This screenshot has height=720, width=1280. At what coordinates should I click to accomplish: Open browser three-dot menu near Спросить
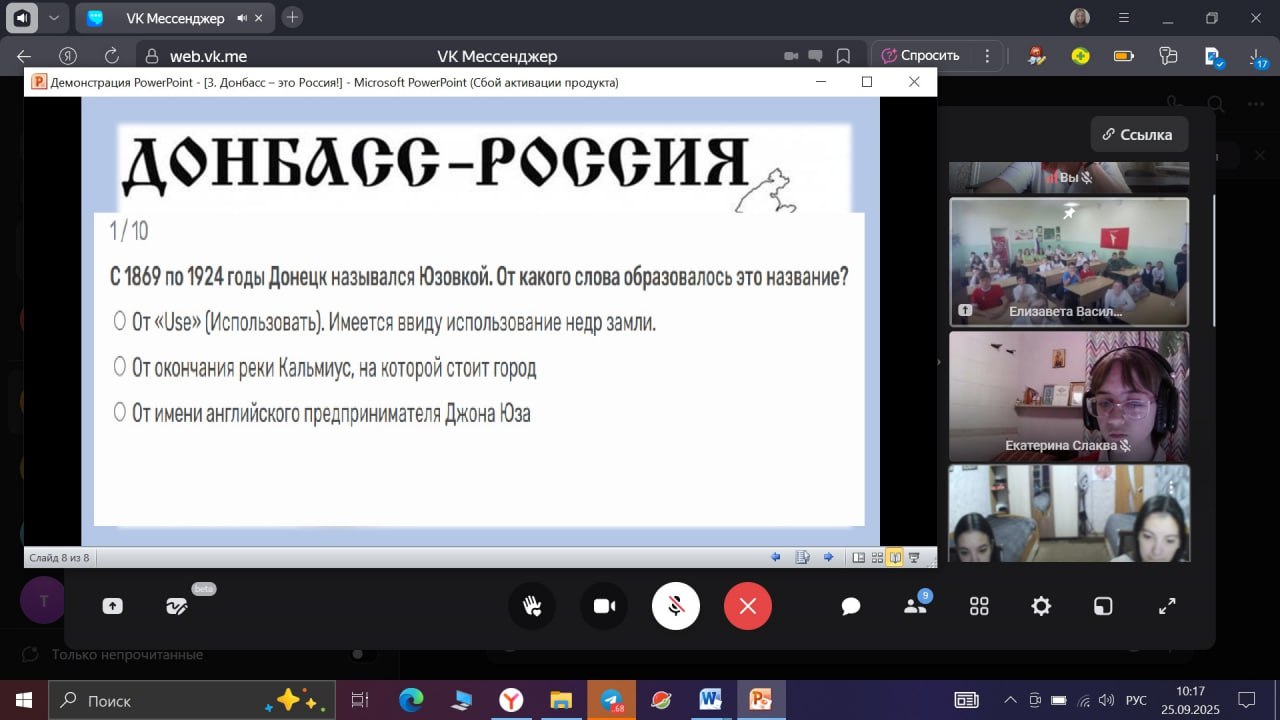(988, 56)
